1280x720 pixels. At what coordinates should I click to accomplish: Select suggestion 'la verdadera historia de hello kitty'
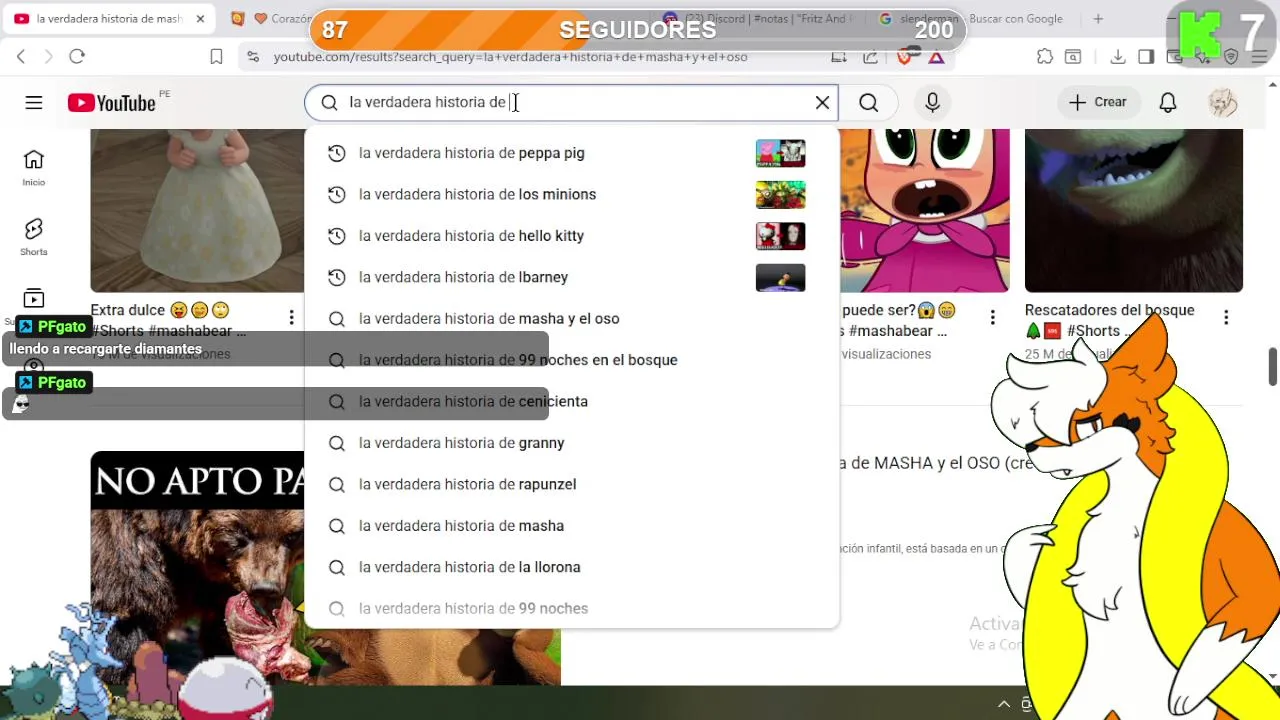point(571,236)
